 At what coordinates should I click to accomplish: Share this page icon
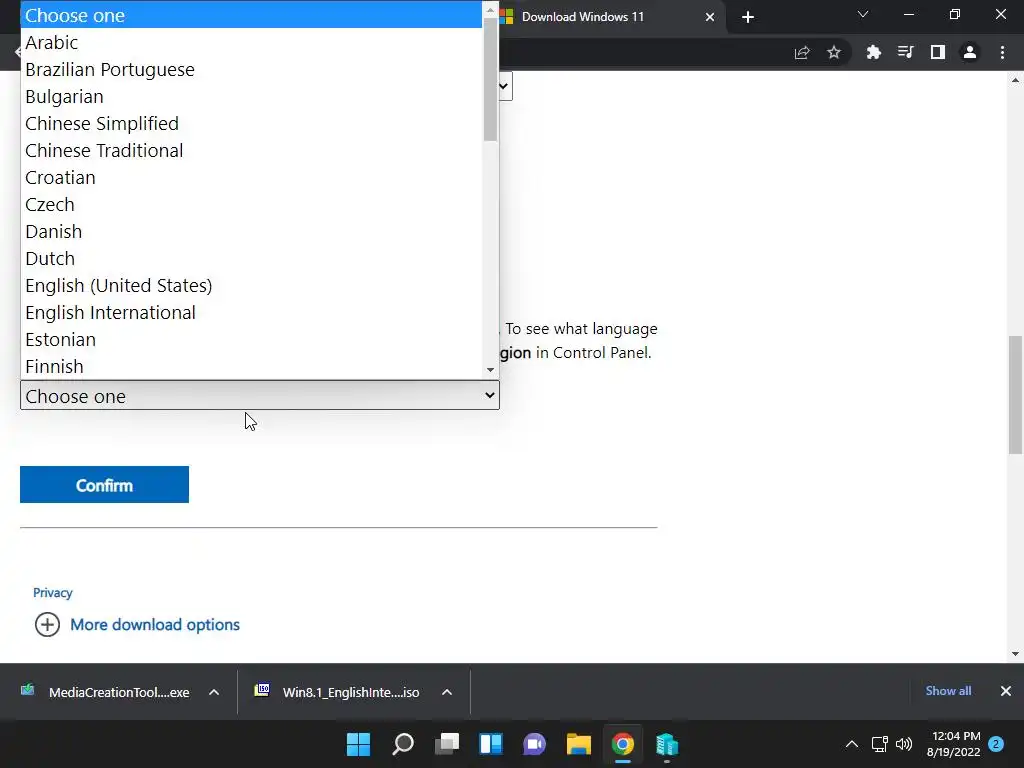tap(802, 52)
